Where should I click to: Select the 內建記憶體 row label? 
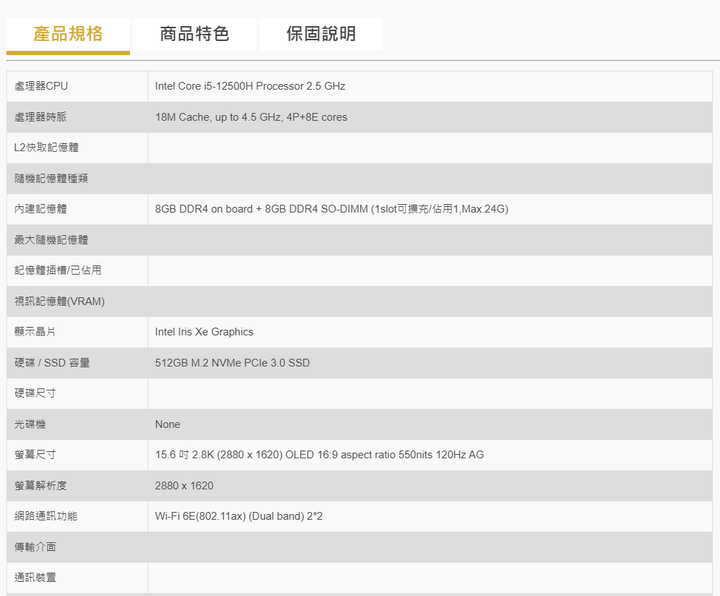coord(40,209)
